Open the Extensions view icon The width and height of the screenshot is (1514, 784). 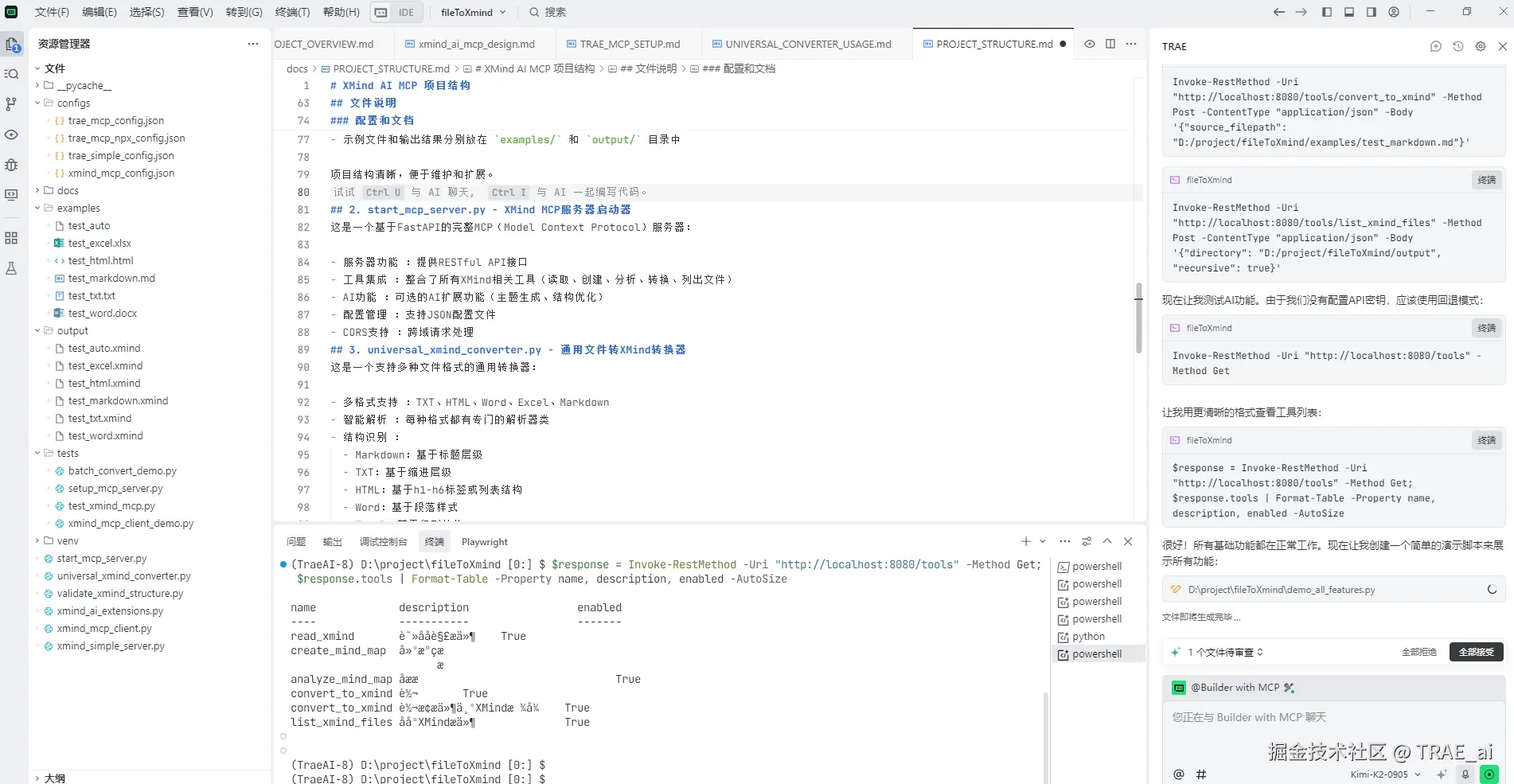tap(12, 238)
